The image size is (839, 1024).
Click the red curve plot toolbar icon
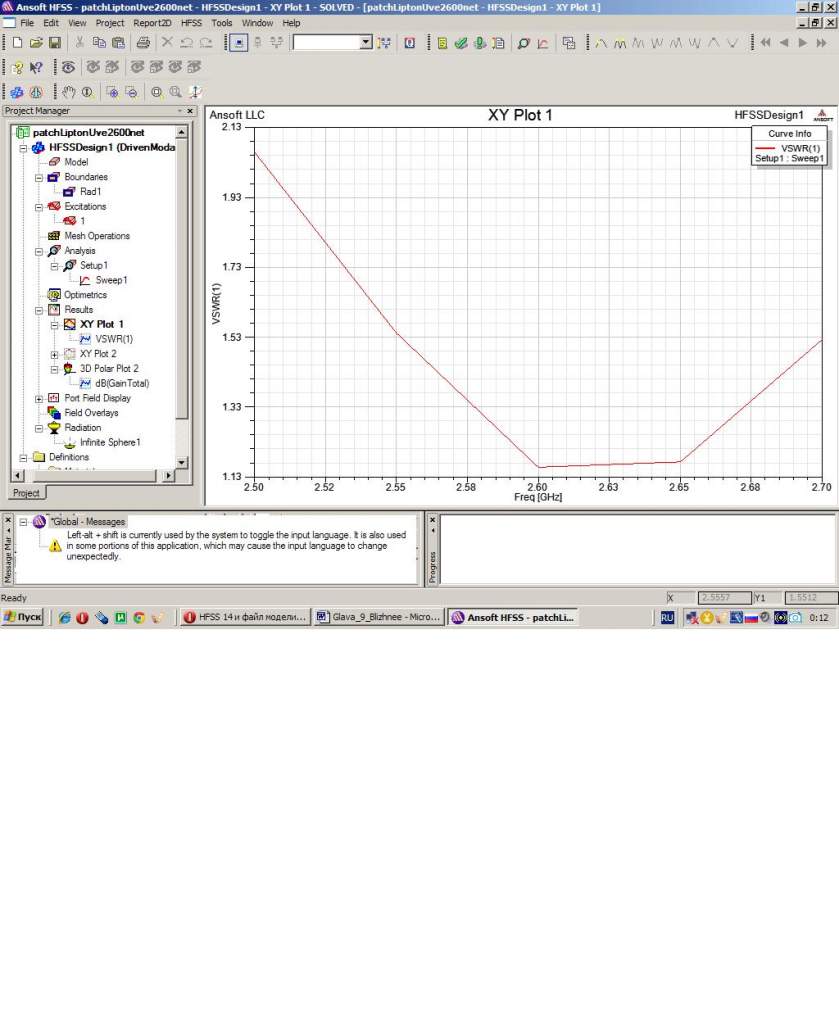click(x=543, y=43)
